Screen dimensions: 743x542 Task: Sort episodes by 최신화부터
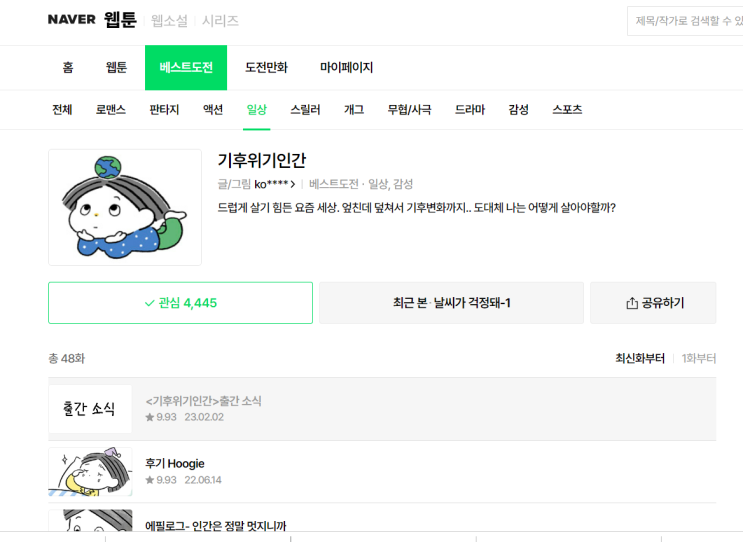pyautogui.click(x=639, y=358)
